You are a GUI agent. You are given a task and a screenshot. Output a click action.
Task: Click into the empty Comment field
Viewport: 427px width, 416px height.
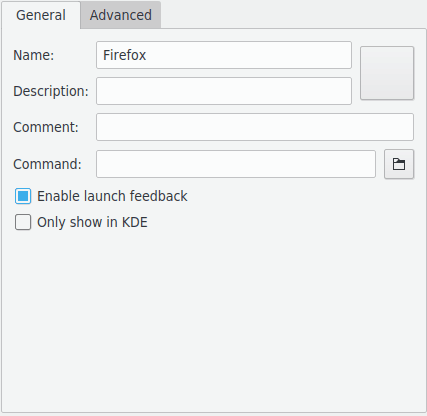pyautogui.click(x=255, y=127)
